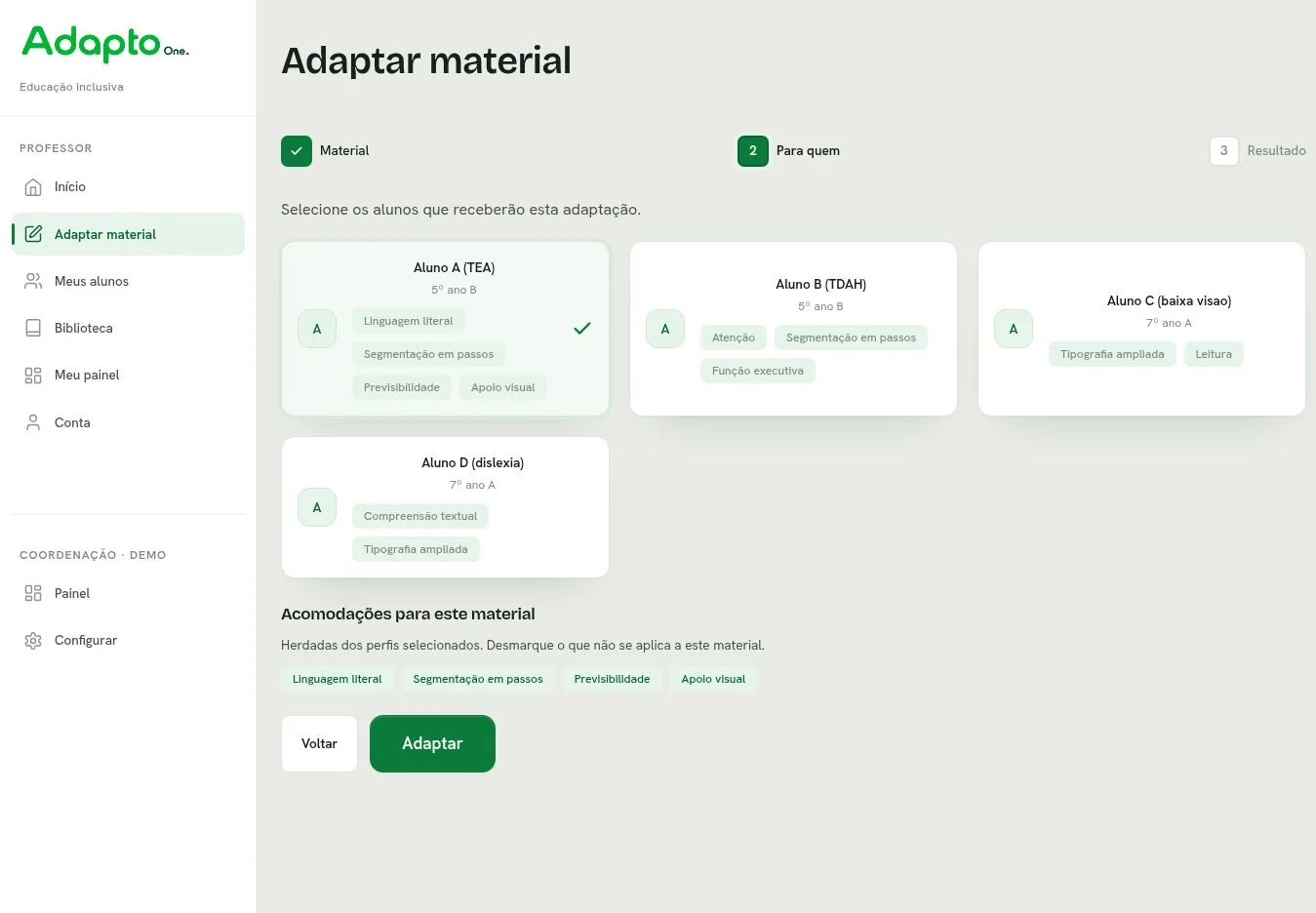
Task: Click the Adapto One logo
Action: (105, 44)
